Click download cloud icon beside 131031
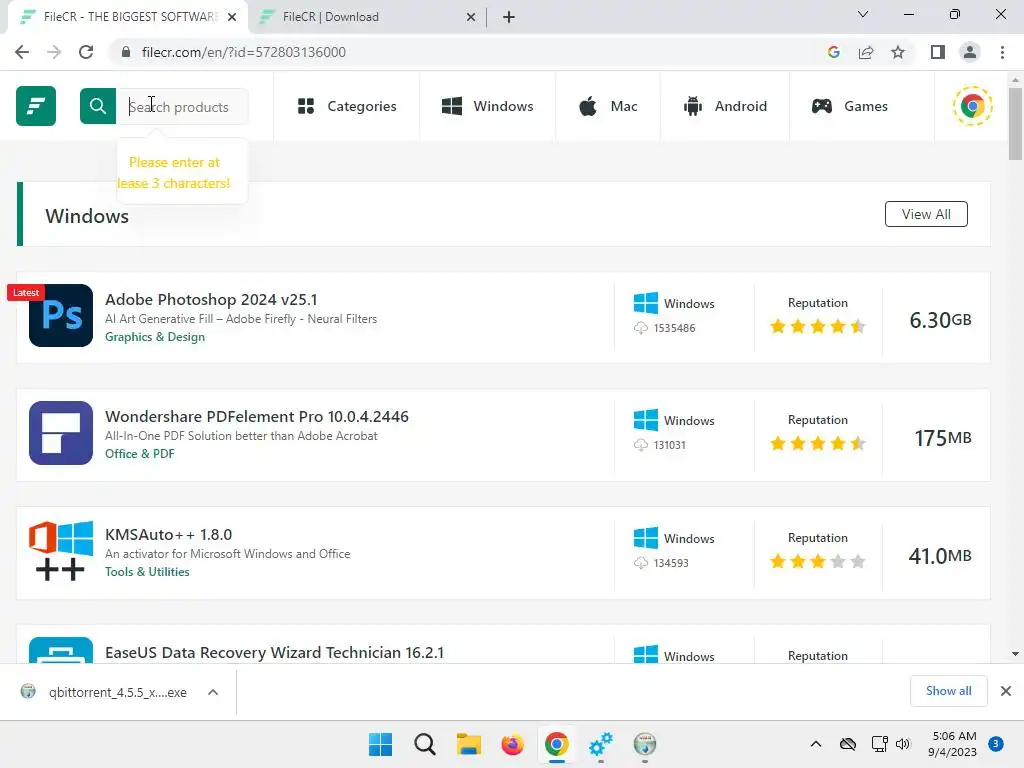Viewport: 1024px width, 768px height. [x=641, y=445]
